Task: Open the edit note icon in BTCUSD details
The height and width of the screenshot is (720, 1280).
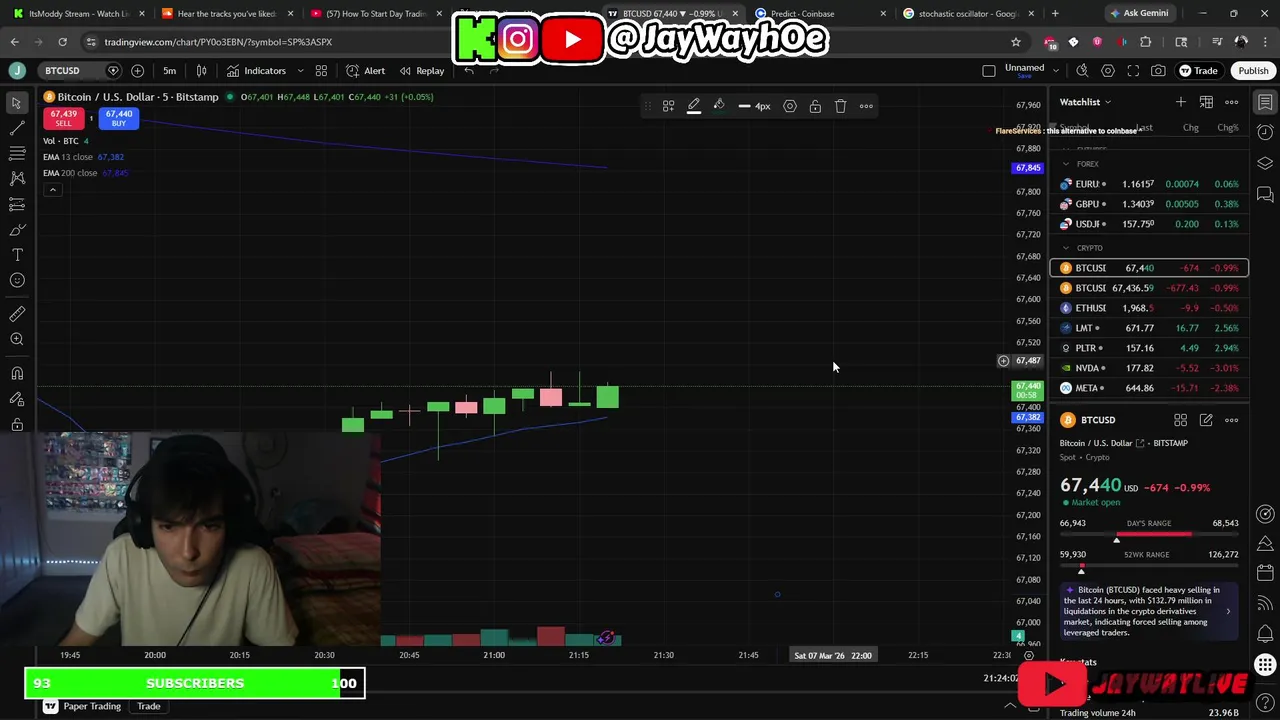Action: [1206, 420]
